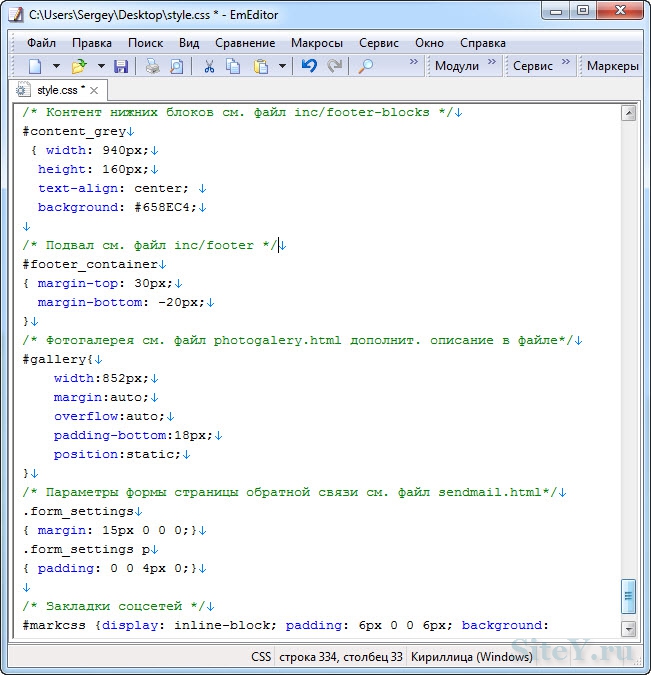The image size is (651, 675).
Task: Expand the Open file dropdown arrow
Action: pyautogui.click(x=100, y=66)
